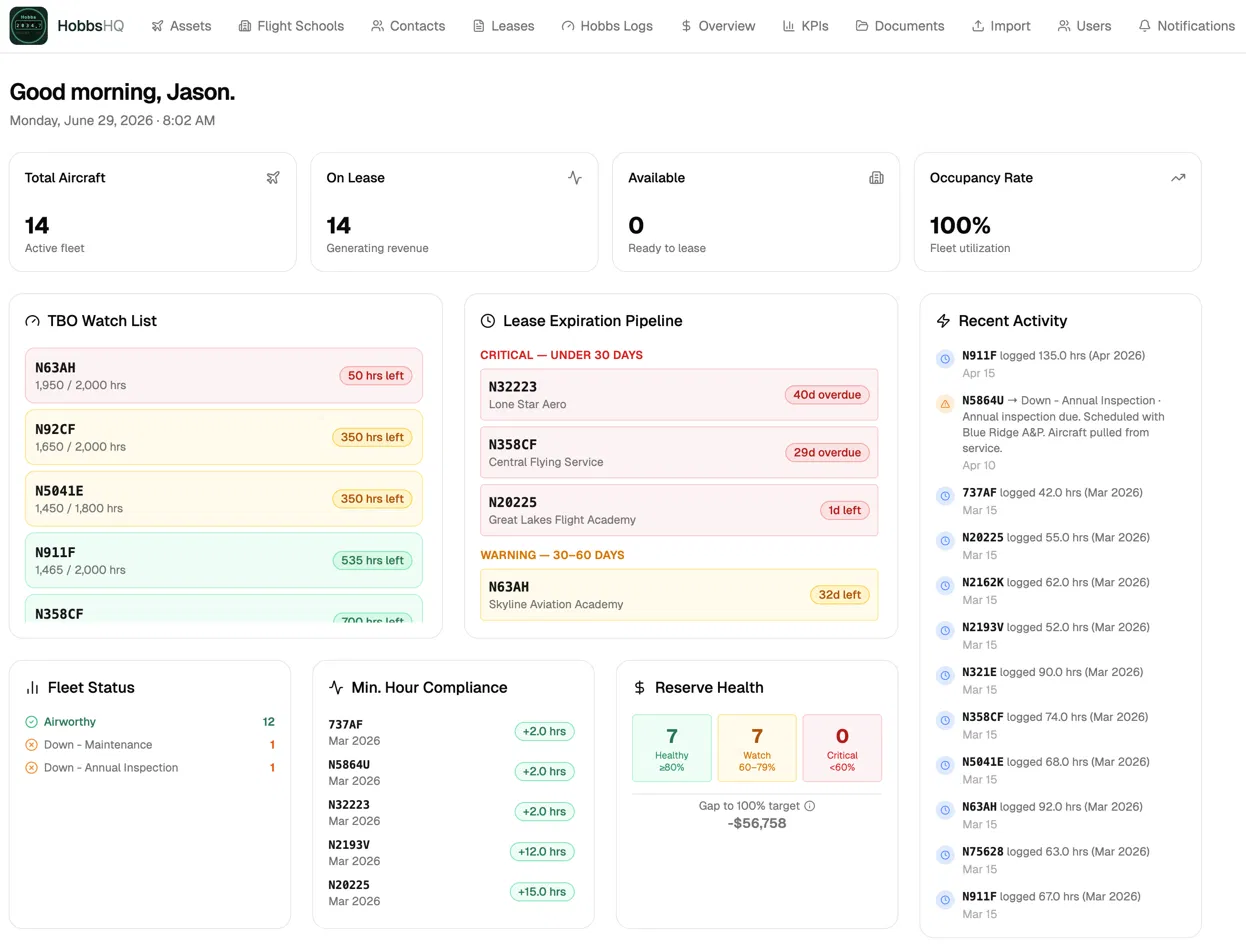The height and width of the screenshot is (952, 1246).
Task: Select the Critical <60% reserve tile
Action: [x=842, y=748]
